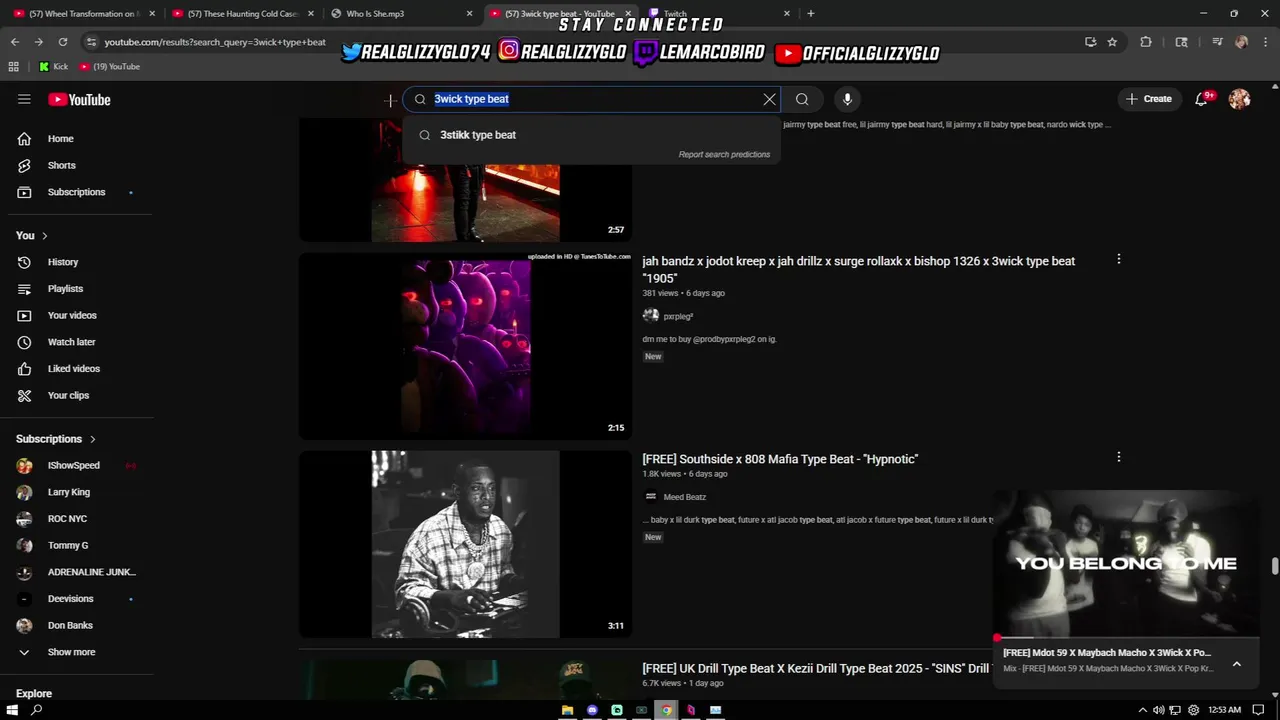The width and height of the screenshot is (1280, 720).
Task: Switch to These Haunting Cold Cases tab
Action: click(243, 14)
